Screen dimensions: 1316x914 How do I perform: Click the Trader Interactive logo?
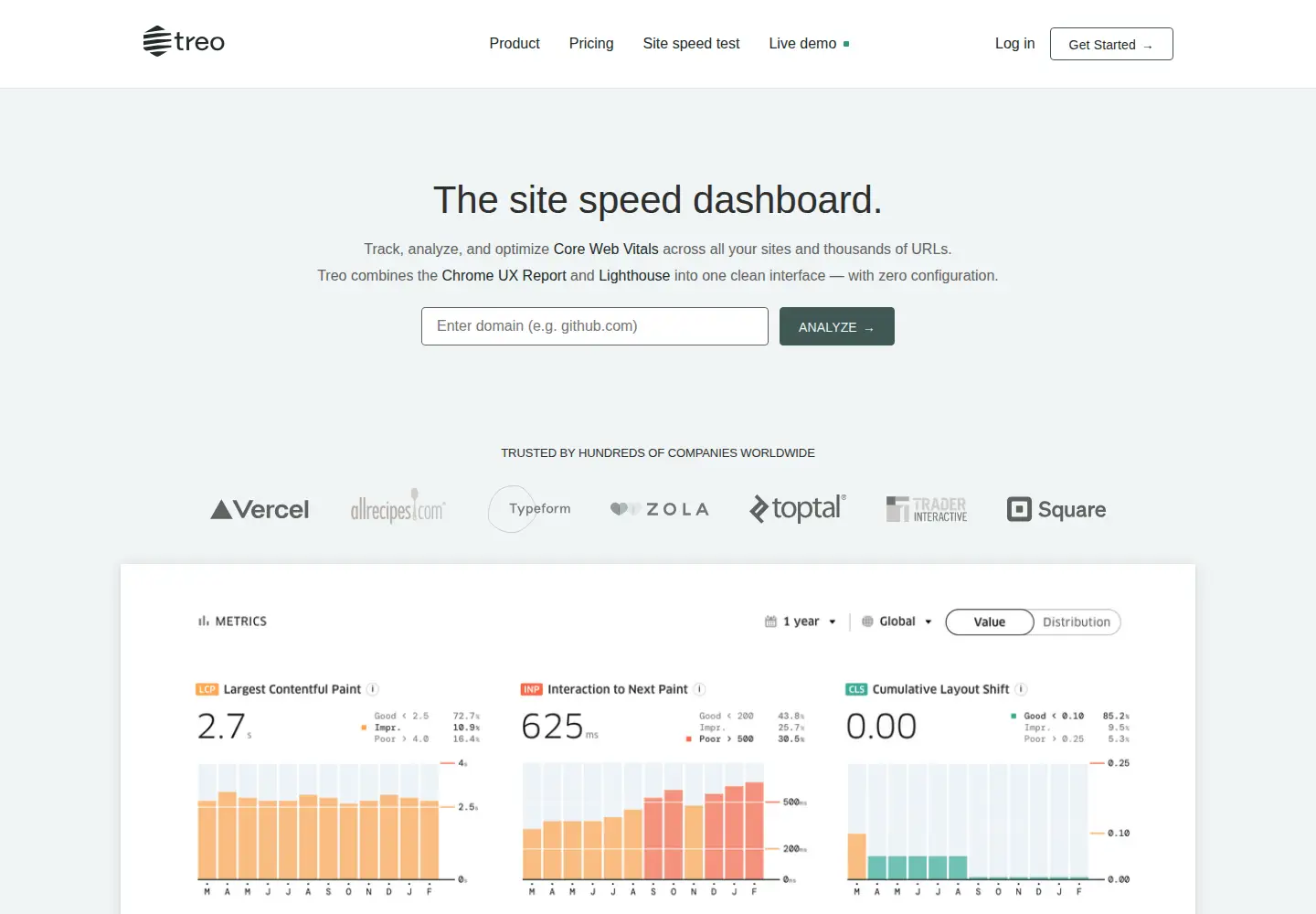click(927, 509)
